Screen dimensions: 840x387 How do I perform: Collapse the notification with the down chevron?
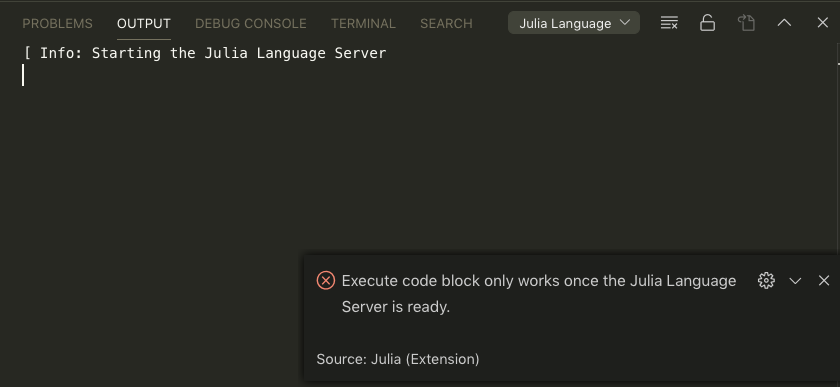click(x=795, y=280)
